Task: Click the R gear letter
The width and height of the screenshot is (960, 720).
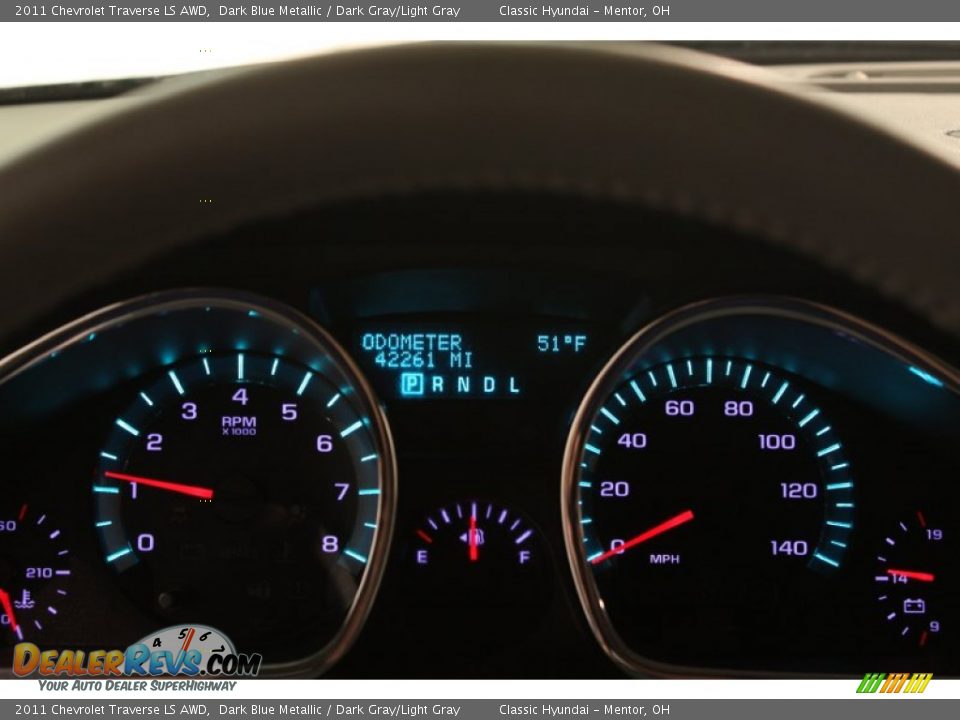Action: pyautogui.click(x=438, y=384)
